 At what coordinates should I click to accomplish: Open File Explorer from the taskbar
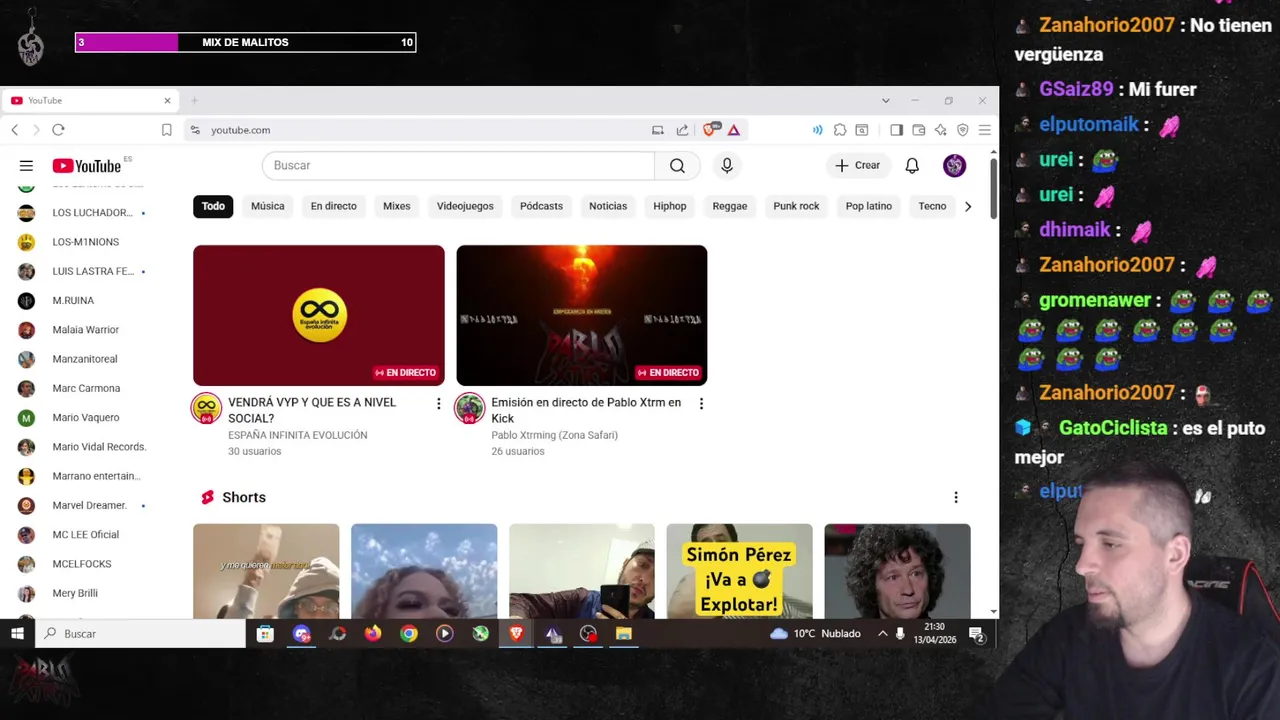pyautogui.click(x=624, y=634)
